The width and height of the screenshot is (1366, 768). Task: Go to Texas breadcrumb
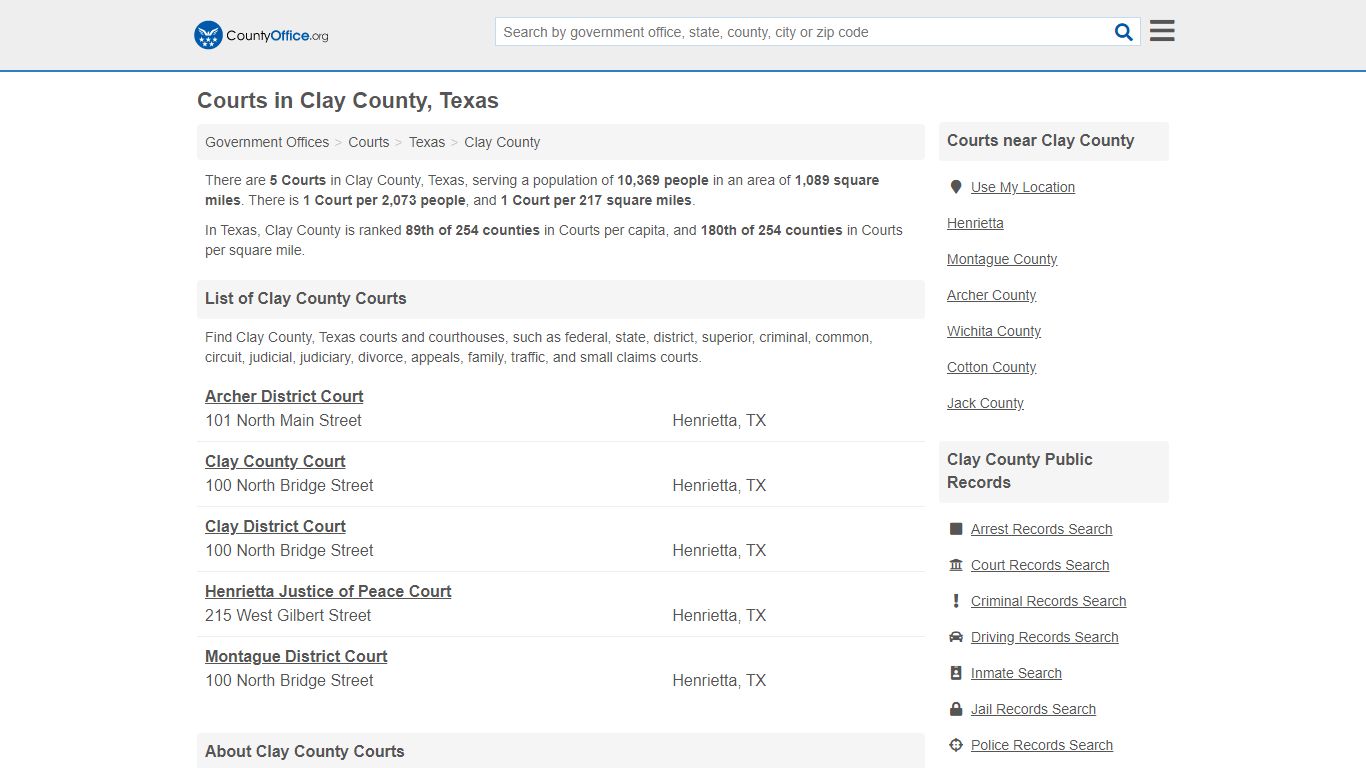pos(427,142)
